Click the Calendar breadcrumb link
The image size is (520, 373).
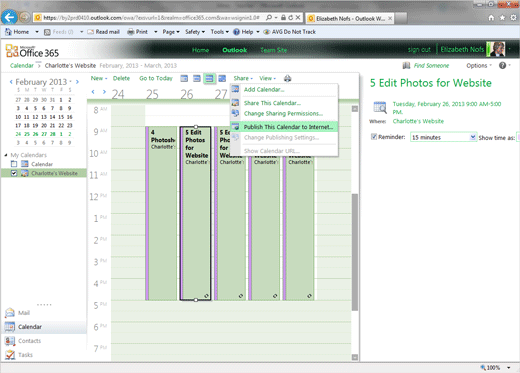(22, 65)
